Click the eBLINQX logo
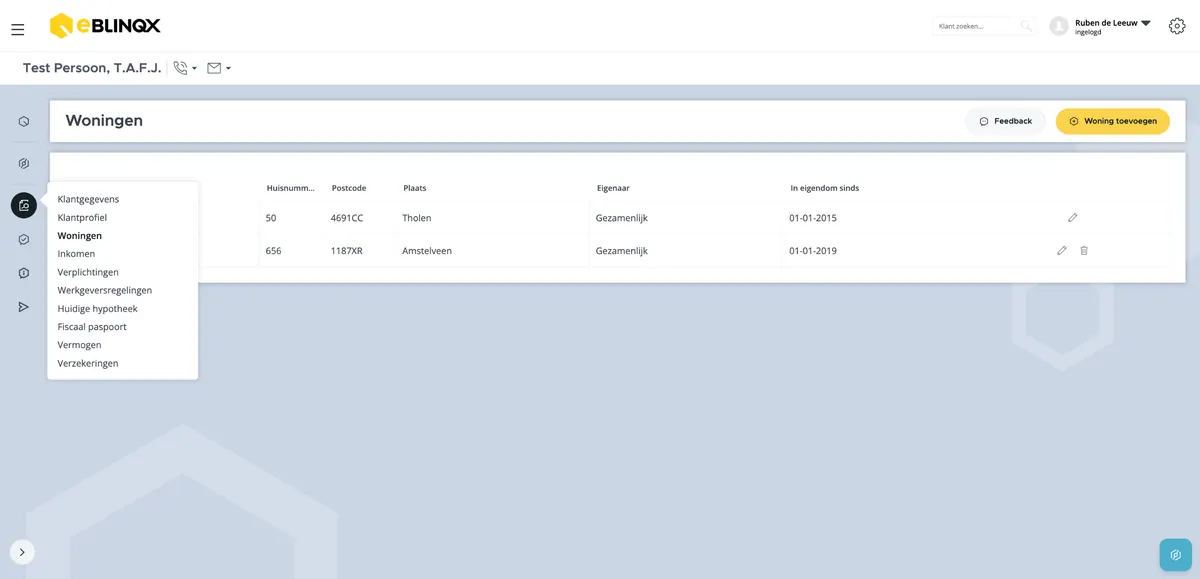The image size is (1200, 579). 105,26
